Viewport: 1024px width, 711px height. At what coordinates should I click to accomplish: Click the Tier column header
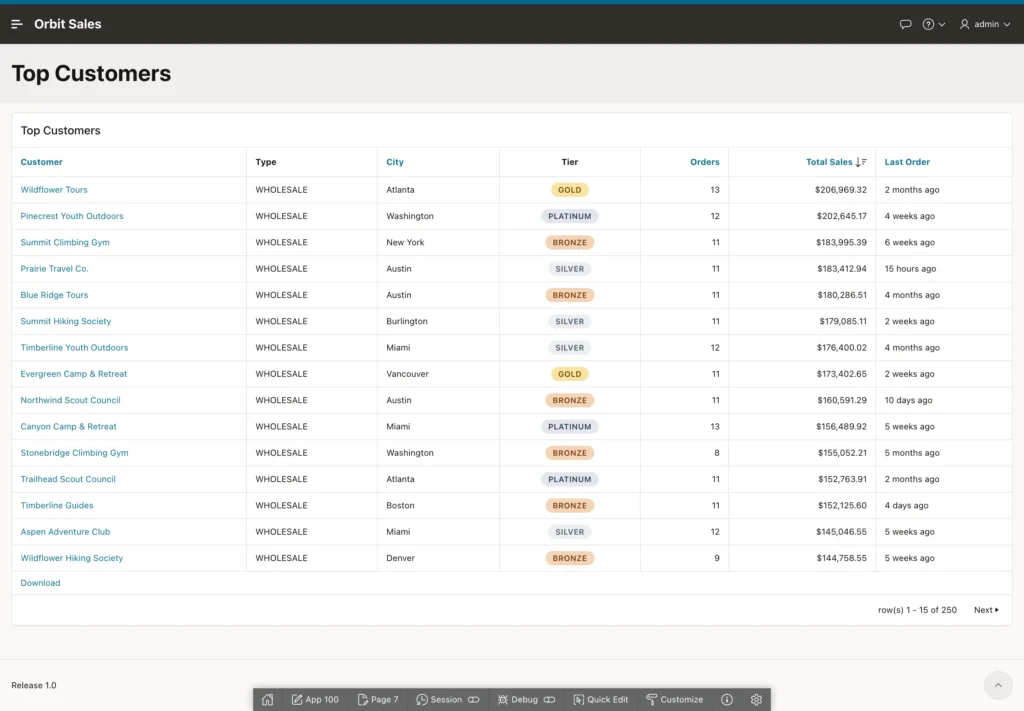(569, 162)
